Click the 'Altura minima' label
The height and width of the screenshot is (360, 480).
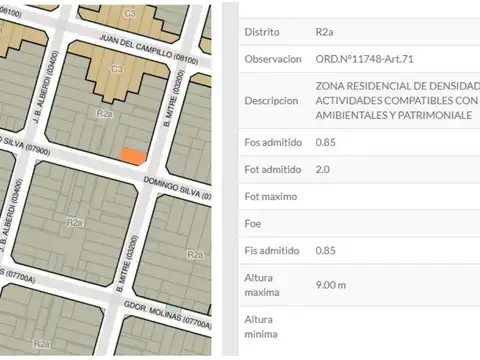pyautogui.click(x=261, y=327)
